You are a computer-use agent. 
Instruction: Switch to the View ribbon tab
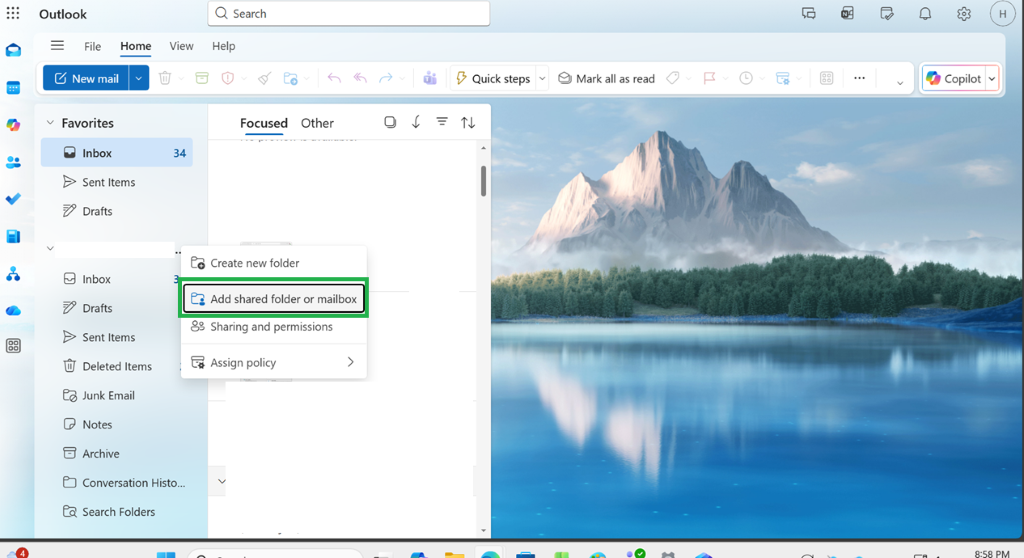coord(181,46)
